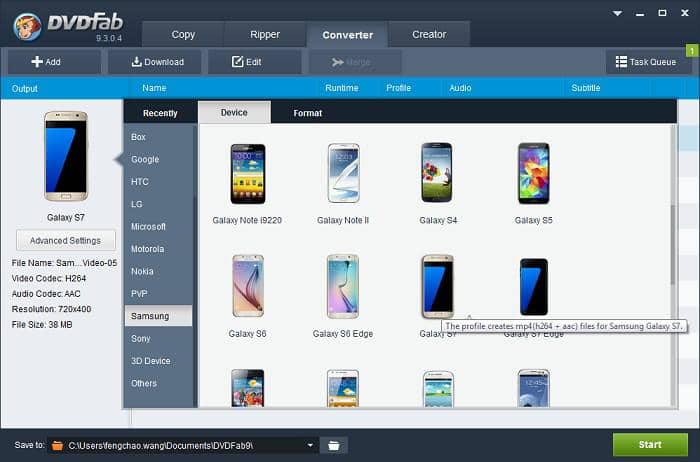This screenshot has width=700, height=462.
Task: Pick the Galaxy S7 profile thumbnail in grid
Action: pos(438,286)
